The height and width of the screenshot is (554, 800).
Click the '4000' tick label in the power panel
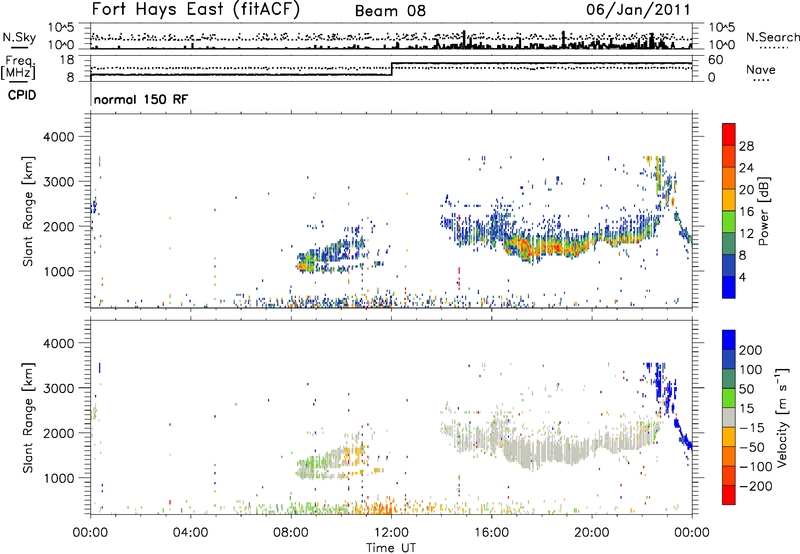pos(58,137)
